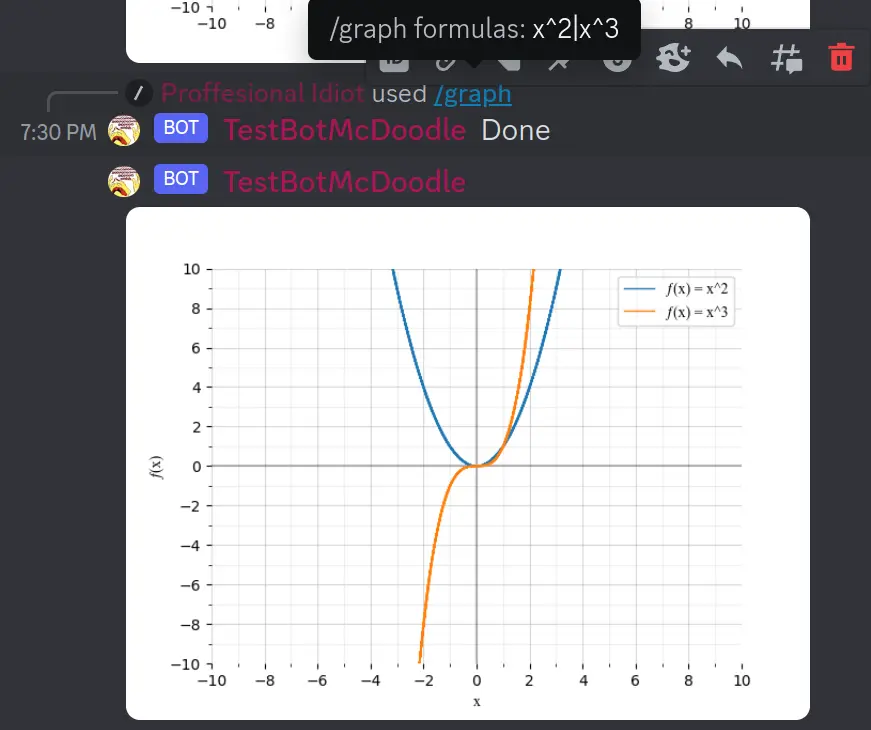Screen dimensions: 871x730
Task: Open Proffesional Idiot's user profile
Action: coord(262,94)
